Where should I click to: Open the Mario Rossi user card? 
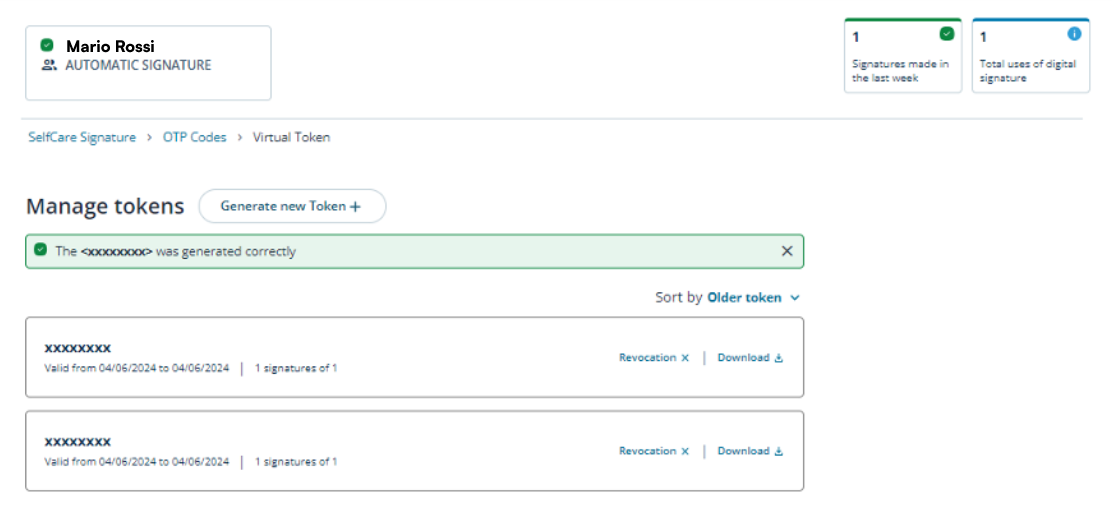[148, 63]
